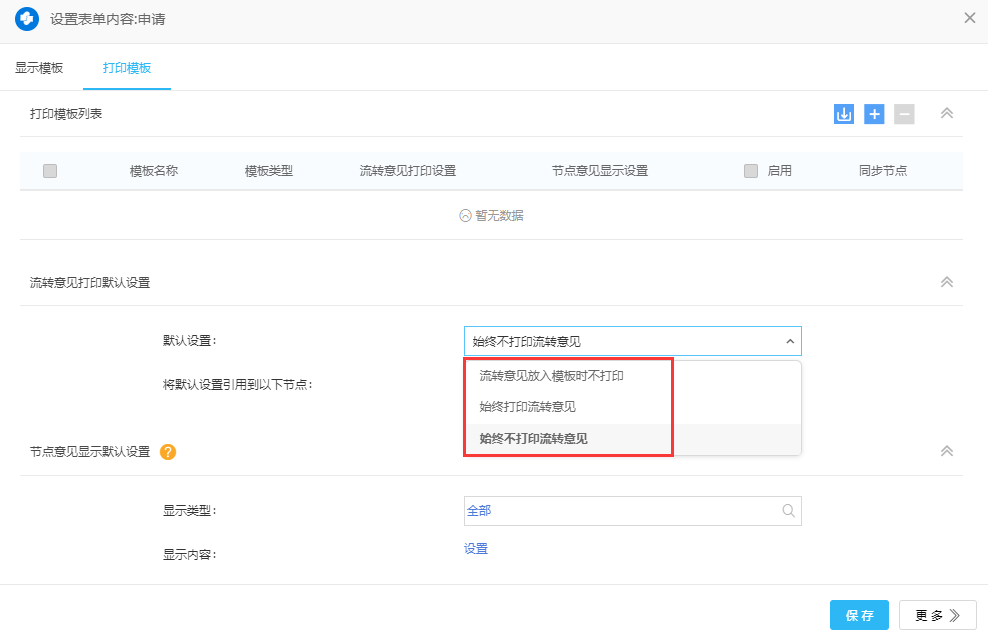Pick 始终不打印流转意见 option in list
Viewport: 988px width, 638px height.
(x=533, y=438)
